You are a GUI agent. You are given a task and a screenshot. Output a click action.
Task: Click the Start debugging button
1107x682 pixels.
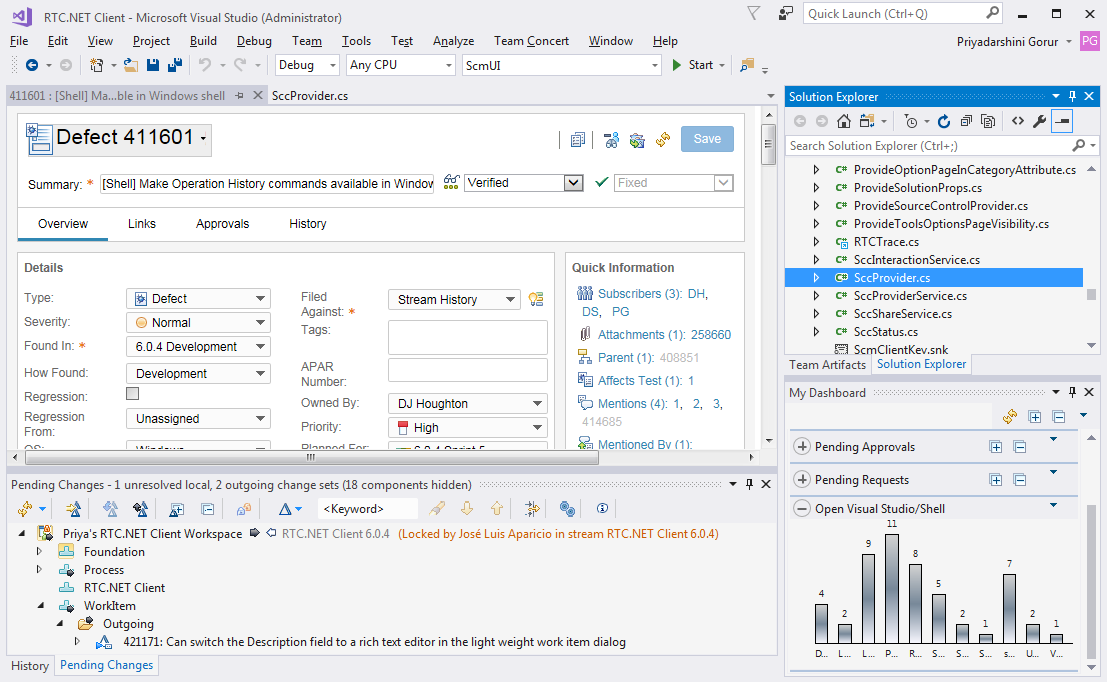coord(693,65)
